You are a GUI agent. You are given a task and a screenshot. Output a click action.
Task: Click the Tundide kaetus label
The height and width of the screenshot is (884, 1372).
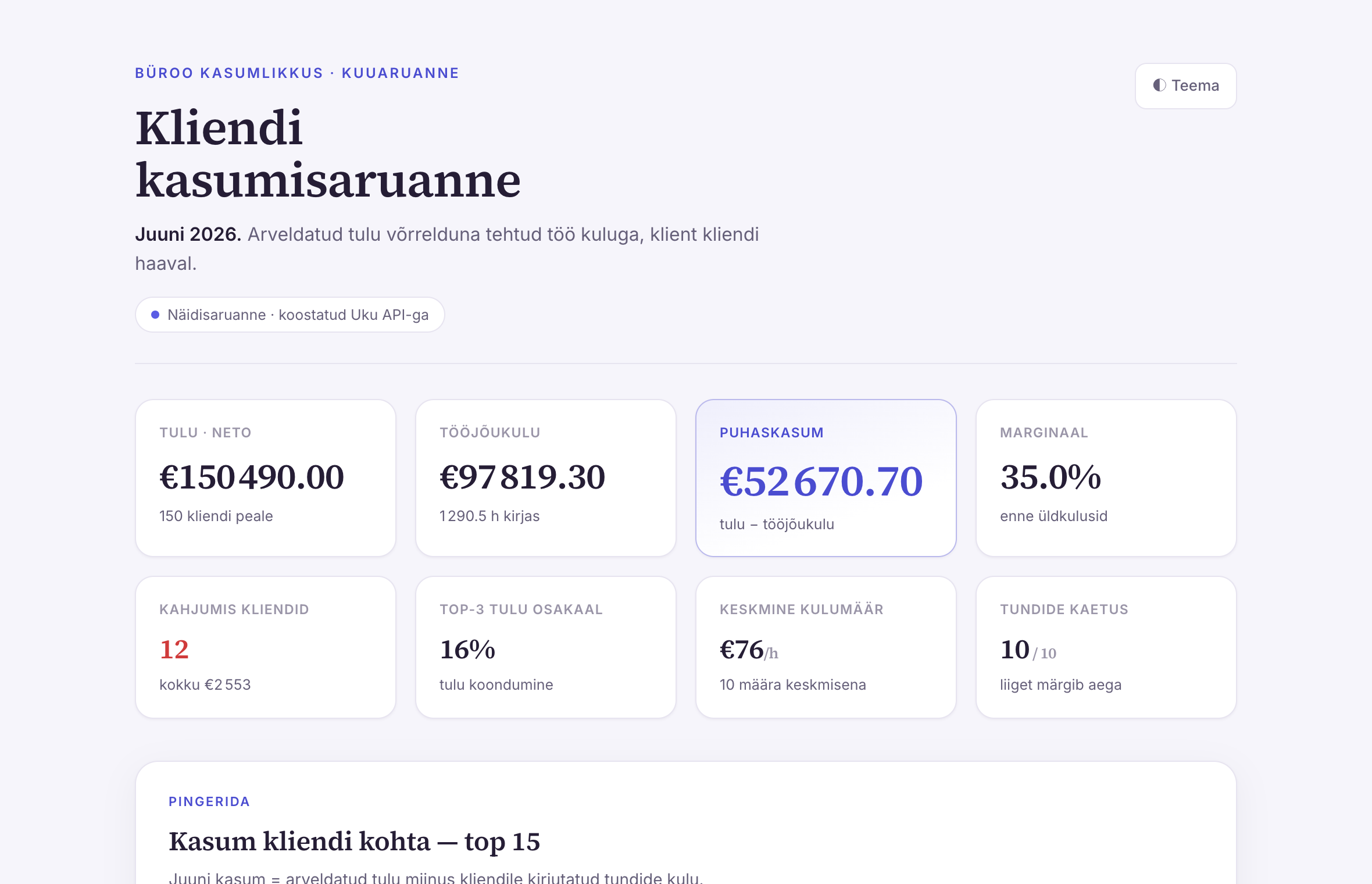tap(1064, 609)
